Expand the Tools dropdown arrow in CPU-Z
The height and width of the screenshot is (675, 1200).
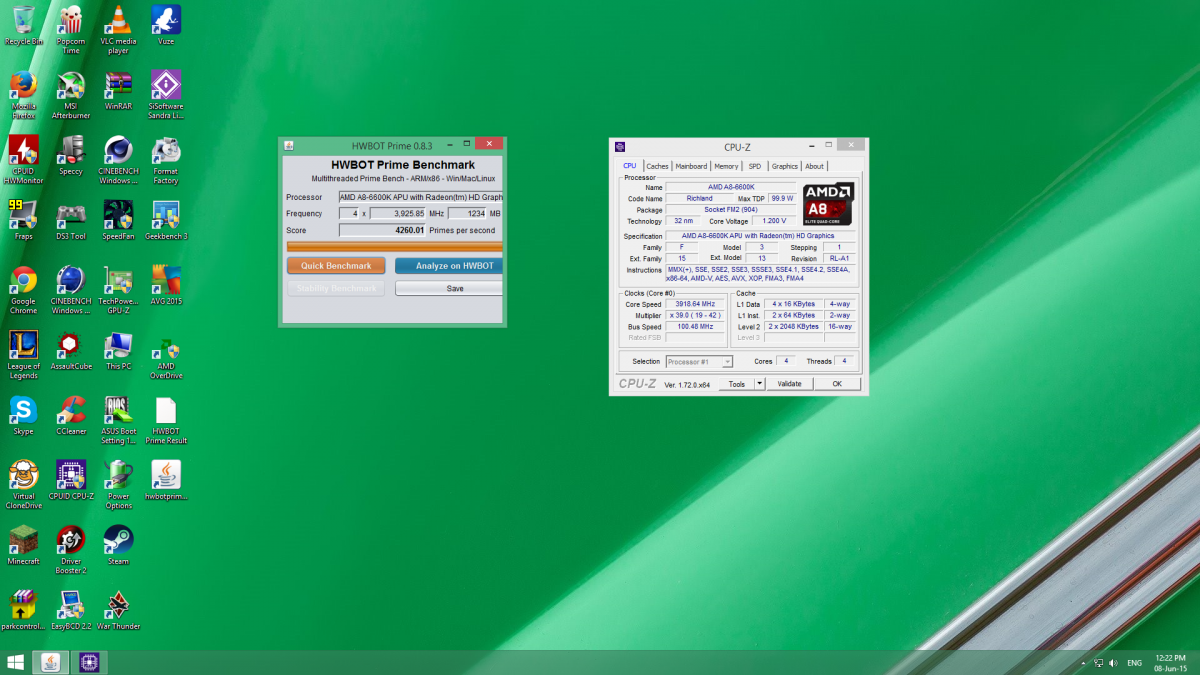click(759, 384)
